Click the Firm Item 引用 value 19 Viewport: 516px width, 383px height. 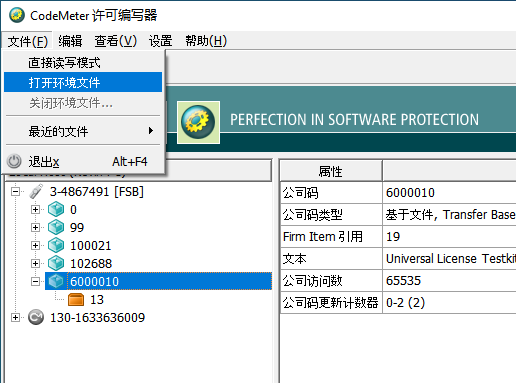[x=449, y=237]
